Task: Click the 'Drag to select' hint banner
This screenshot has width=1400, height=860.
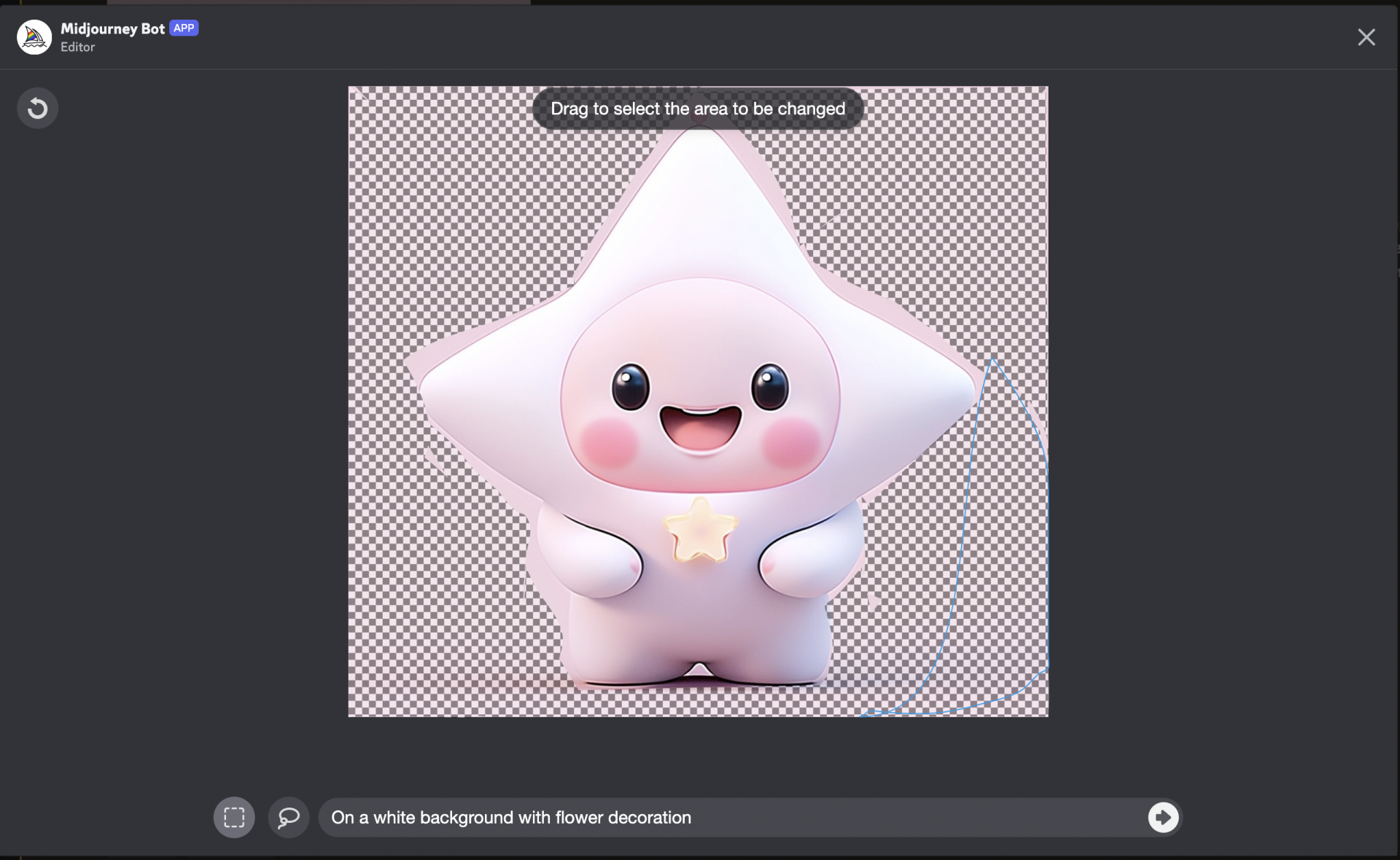Action: (698, 109)
